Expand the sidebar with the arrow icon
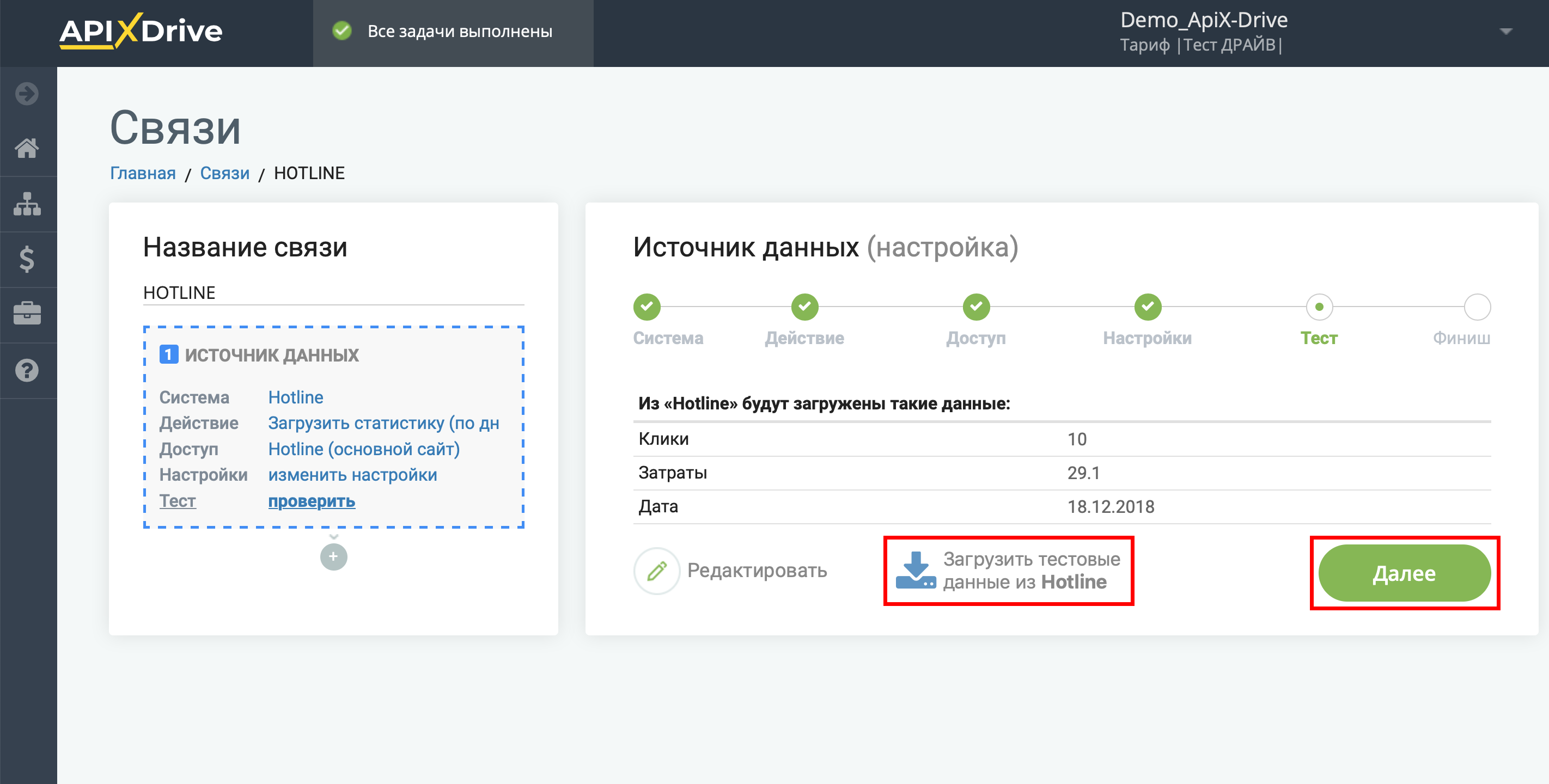 (27, 93)
